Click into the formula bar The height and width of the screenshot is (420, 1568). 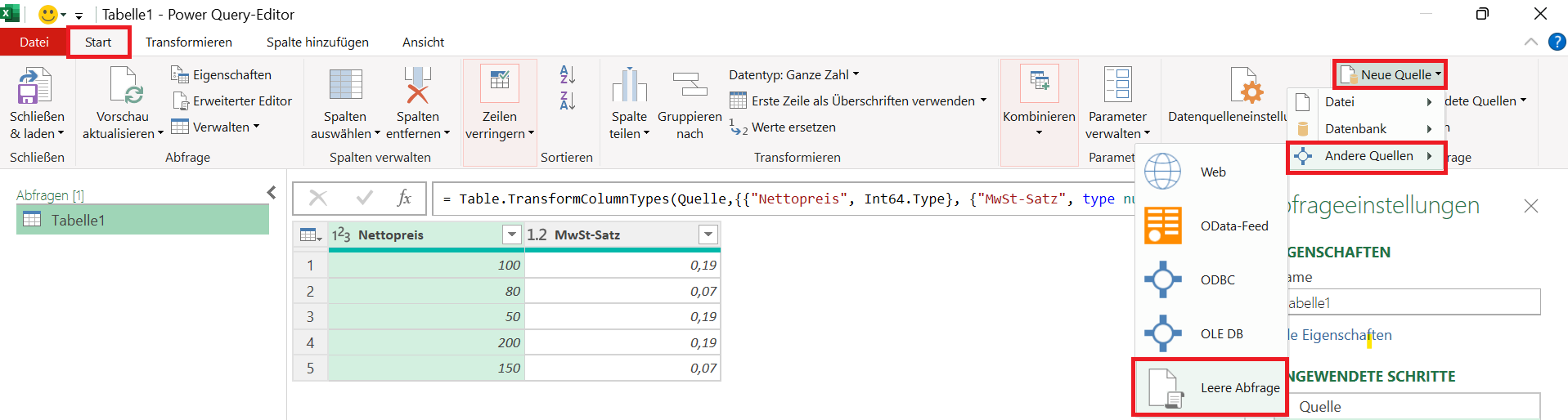point(784,199)
